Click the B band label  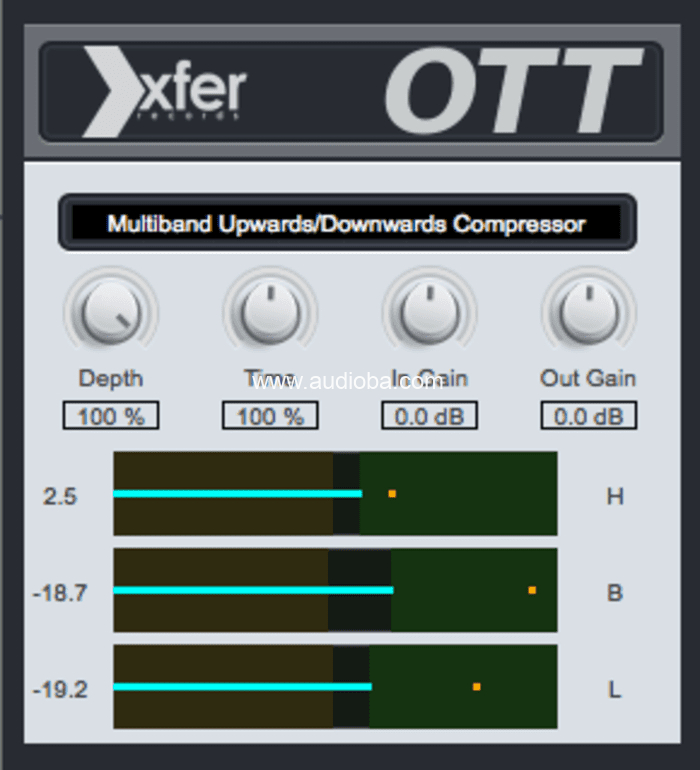click(x=615, y=593)
